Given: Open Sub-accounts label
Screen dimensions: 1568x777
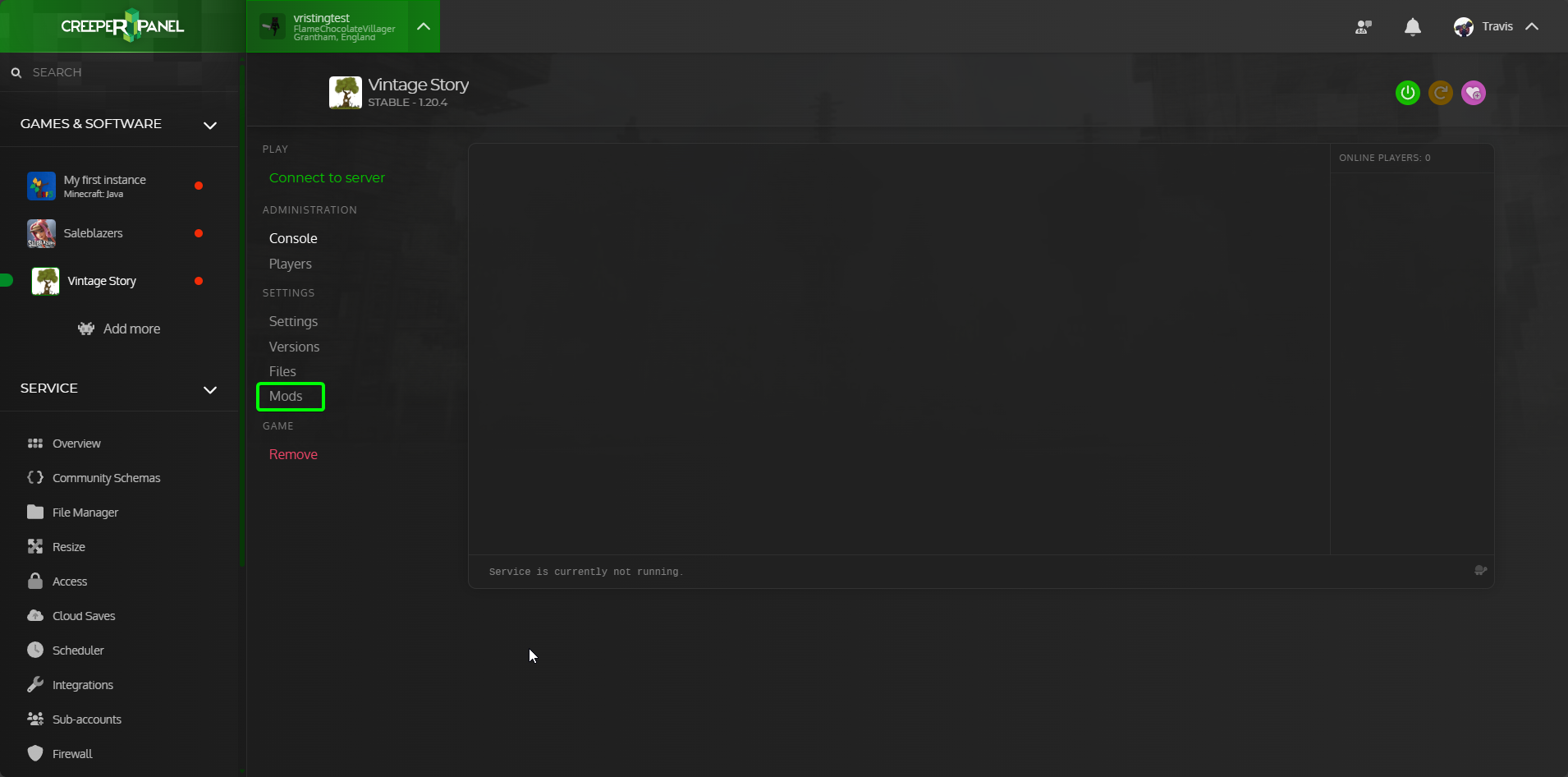Looking at the screenshot, I should [x=87, y=720].
